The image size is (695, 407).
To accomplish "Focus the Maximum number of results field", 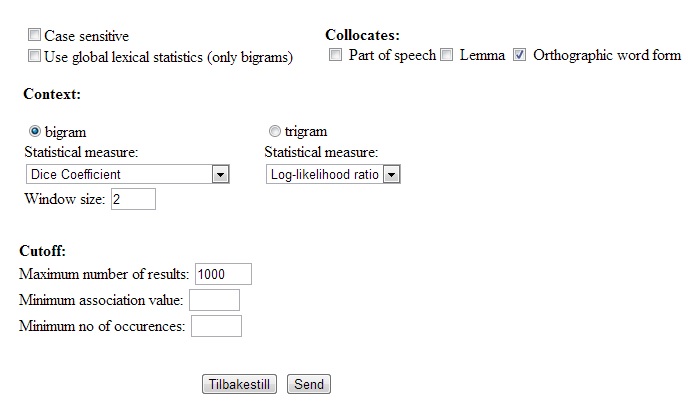I will (223, 274).
